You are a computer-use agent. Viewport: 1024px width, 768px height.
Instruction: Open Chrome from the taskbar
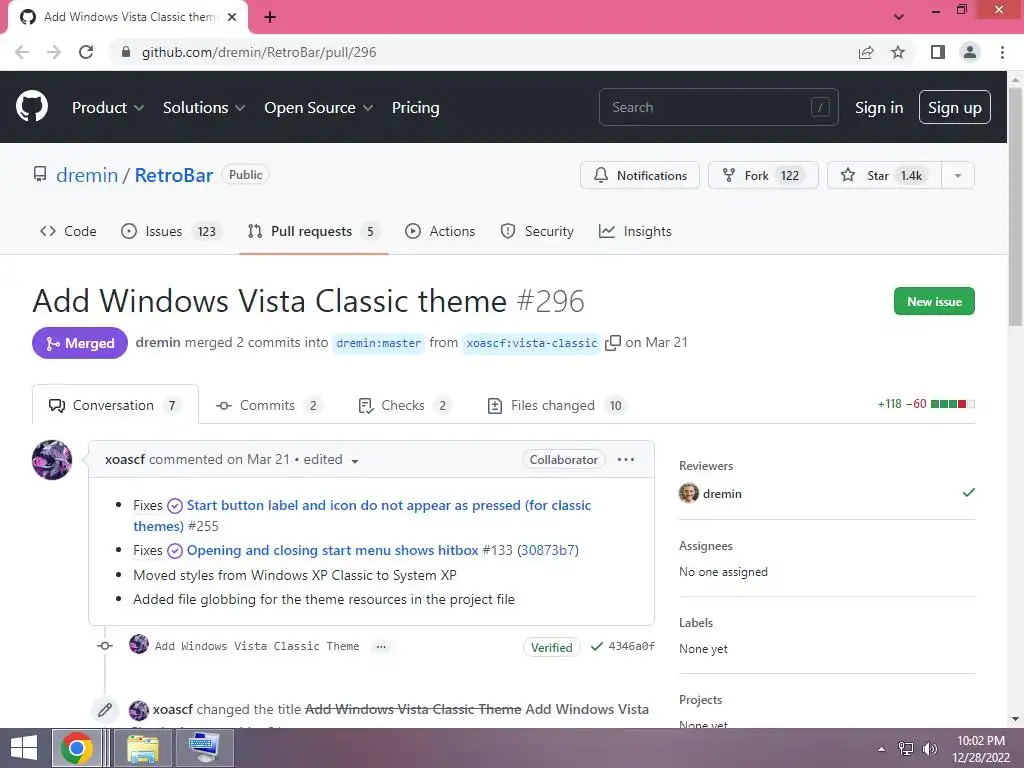76,748
